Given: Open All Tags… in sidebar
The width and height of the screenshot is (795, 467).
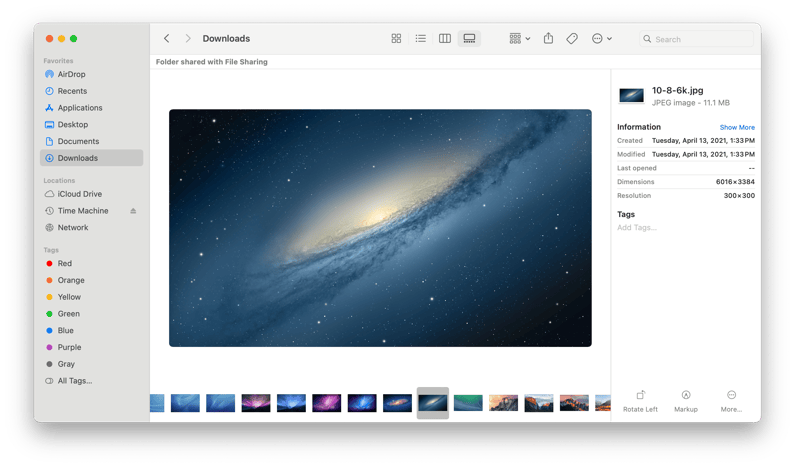Looking at the screenshot, I should tap(91, 380).
